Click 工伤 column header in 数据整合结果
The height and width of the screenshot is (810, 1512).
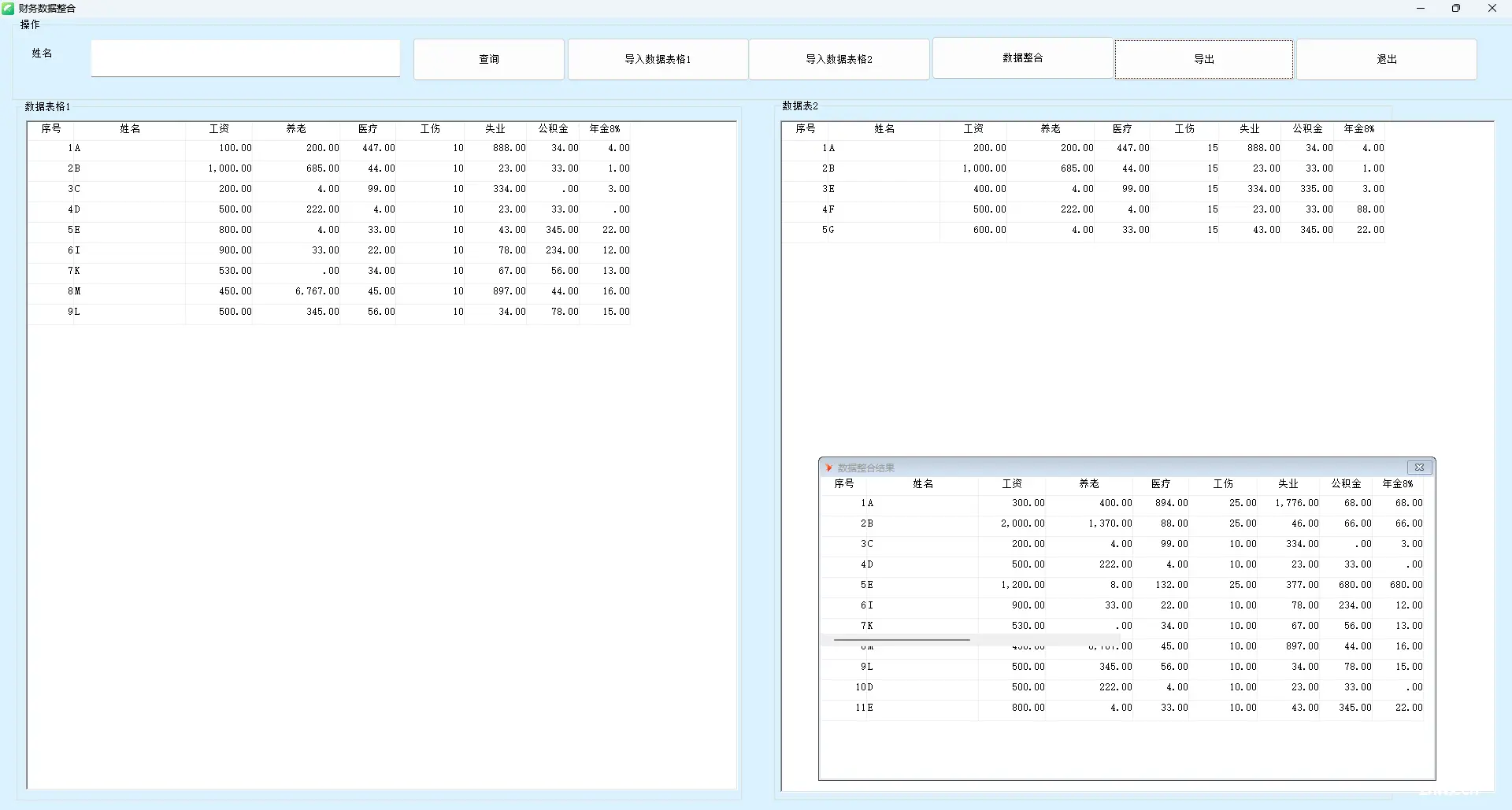(x=1223, y=483)
